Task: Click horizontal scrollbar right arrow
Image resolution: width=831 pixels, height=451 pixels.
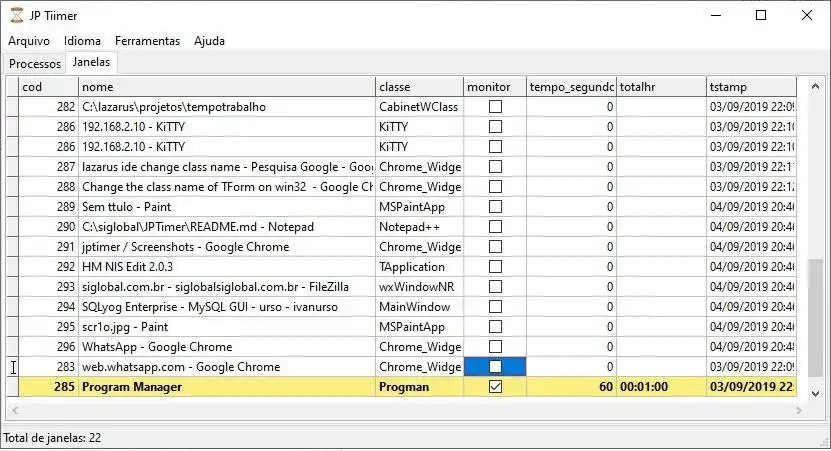Action: pyautogui.click(x=799, y=410)
